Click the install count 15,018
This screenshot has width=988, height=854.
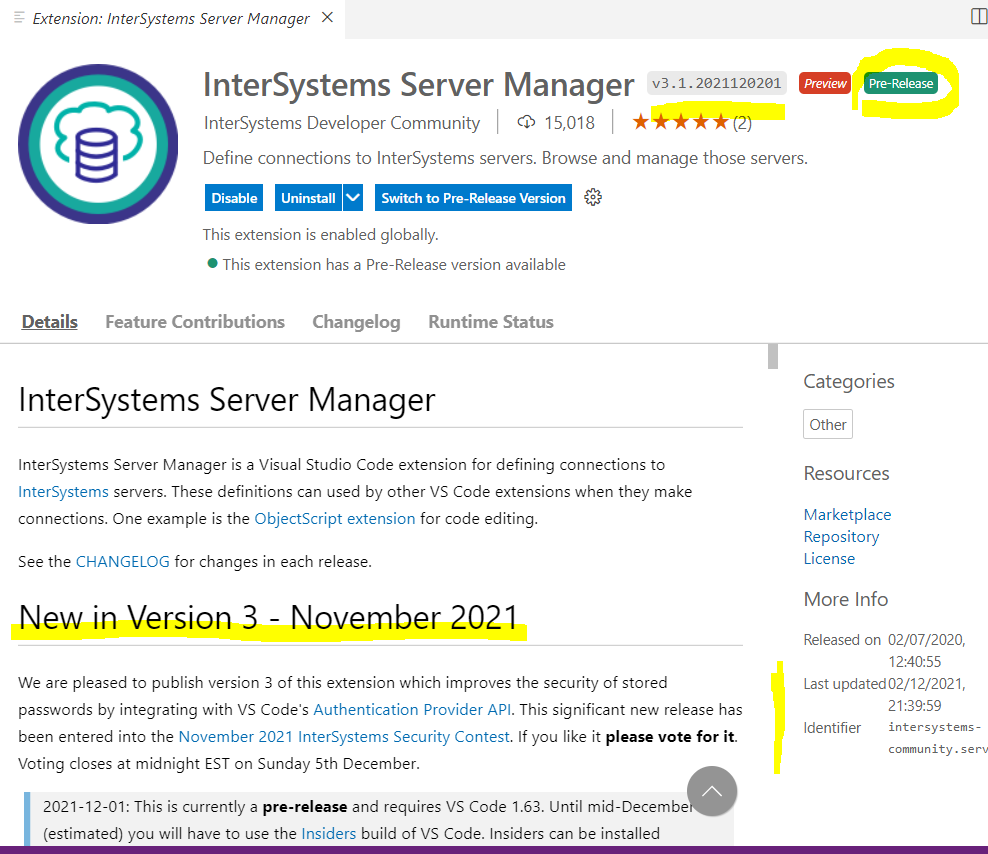(x=569, y=122)
